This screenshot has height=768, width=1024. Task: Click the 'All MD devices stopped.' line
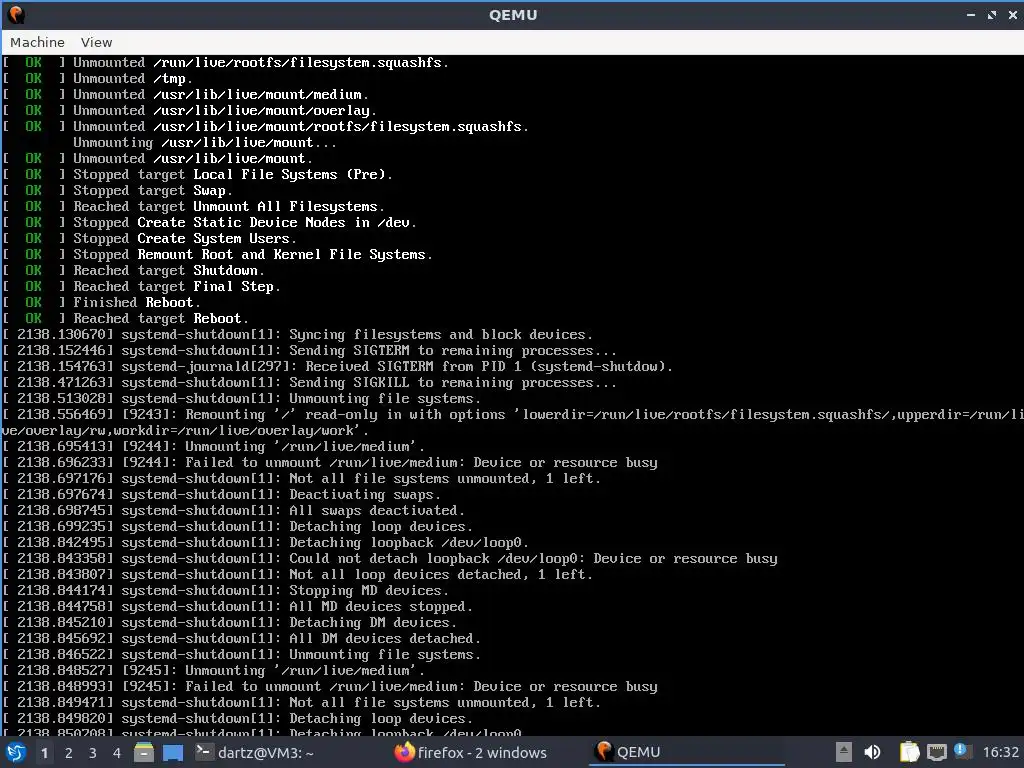point(238,607)
